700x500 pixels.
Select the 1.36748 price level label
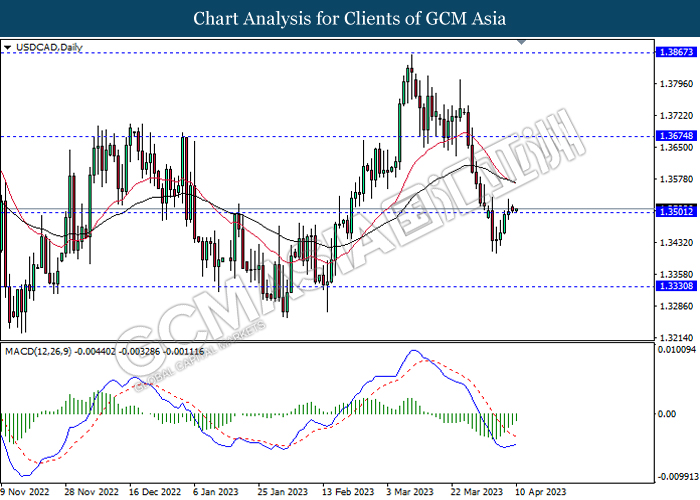point(676,136)
